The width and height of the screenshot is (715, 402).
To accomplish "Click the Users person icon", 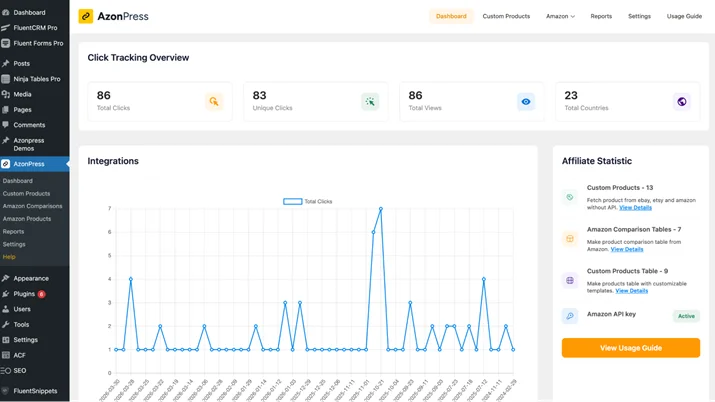I will pyautogui.click(x=5, y=309).
